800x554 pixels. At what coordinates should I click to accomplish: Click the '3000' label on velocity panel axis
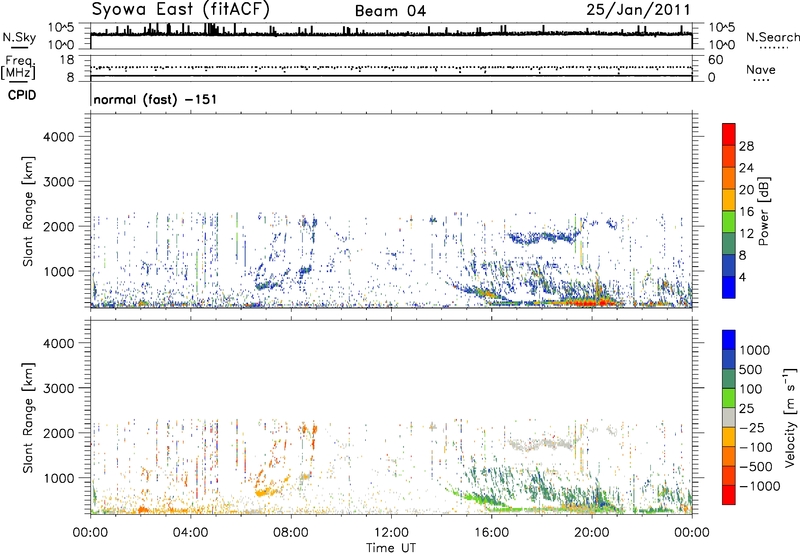(58, 389)
